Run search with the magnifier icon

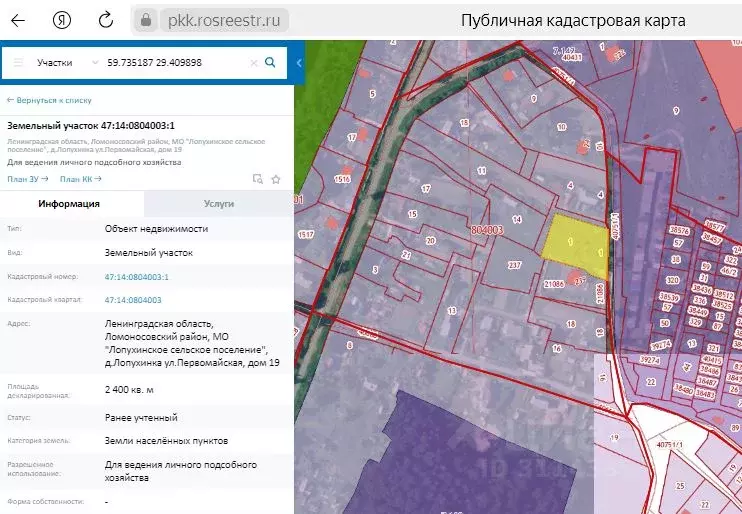270,62
